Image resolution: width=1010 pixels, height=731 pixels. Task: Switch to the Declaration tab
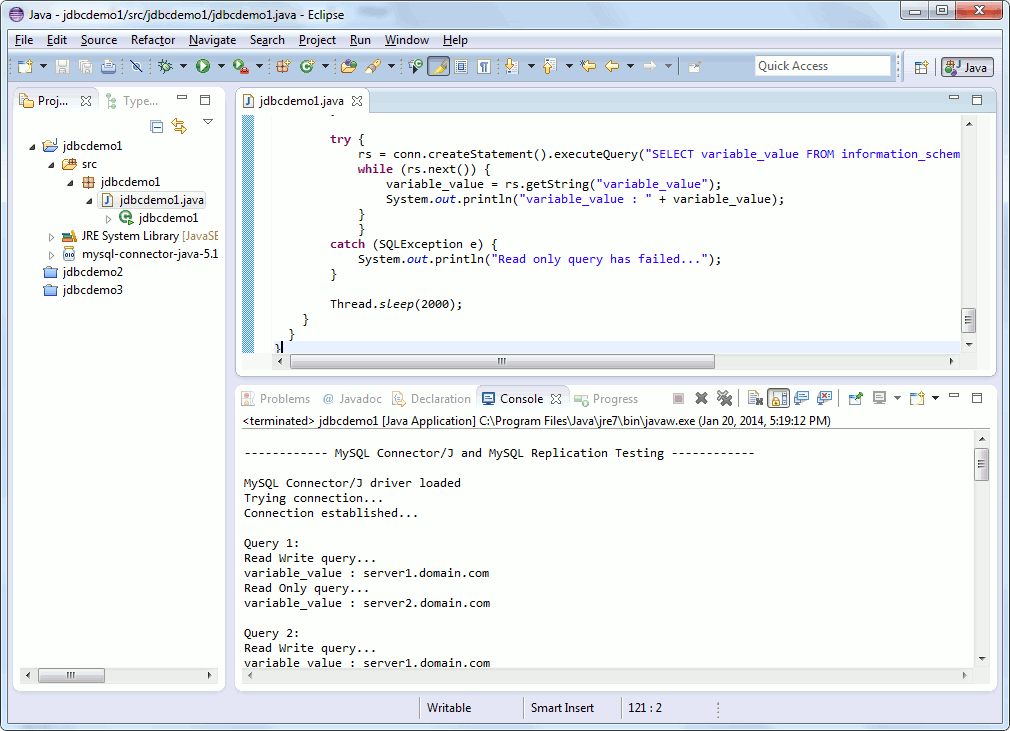(432, 399)
